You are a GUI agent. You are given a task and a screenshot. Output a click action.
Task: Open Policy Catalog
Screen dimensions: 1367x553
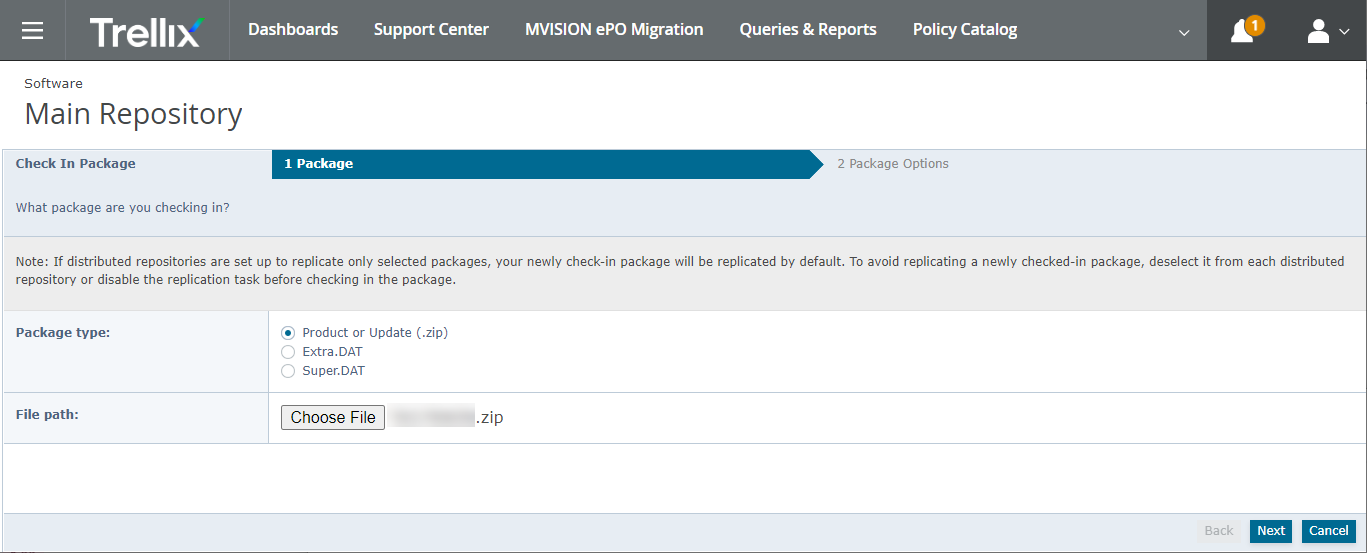pyautogui.click(x=965, y=30)
